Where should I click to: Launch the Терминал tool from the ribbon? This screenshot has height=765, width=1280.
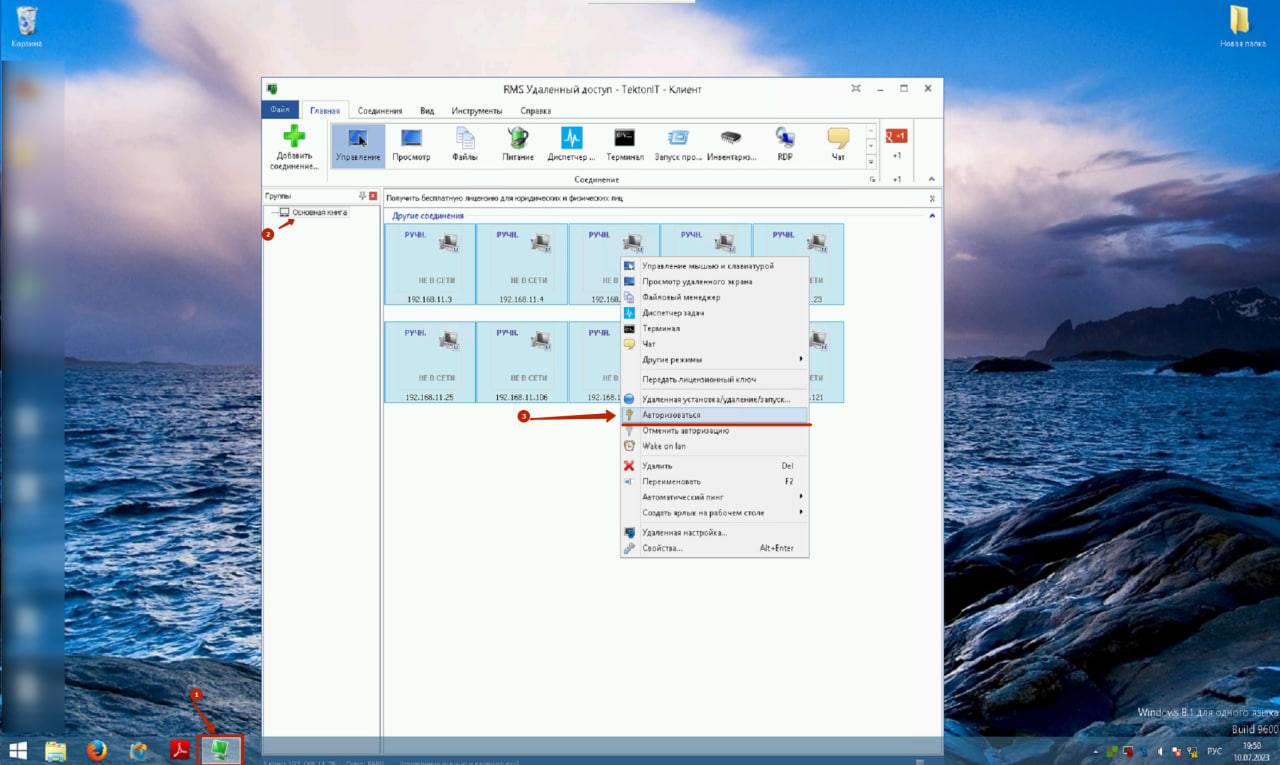point(624,138)
